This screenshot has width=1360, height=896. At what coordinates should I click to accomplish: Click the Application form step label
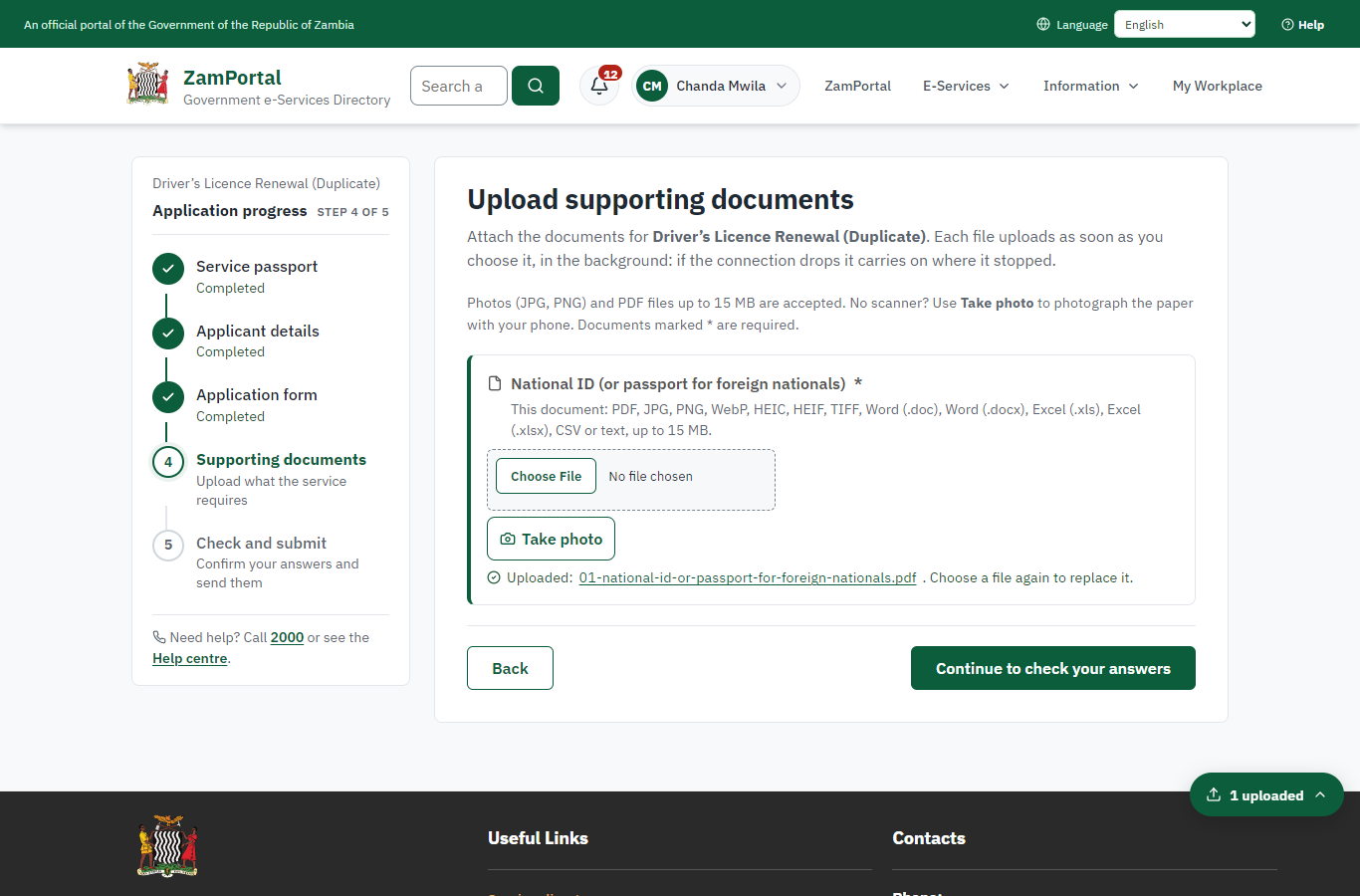pyautogui.click(x=257, y=394)
